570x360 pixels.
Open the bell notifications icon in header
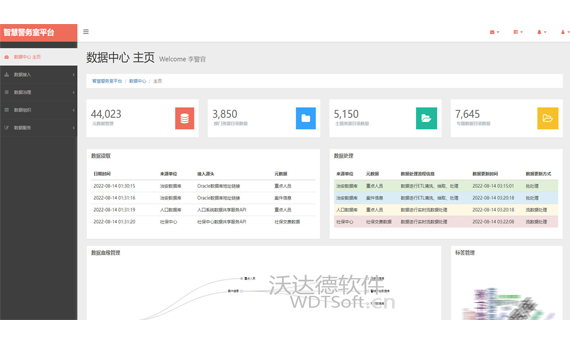(x=539, y=32)
